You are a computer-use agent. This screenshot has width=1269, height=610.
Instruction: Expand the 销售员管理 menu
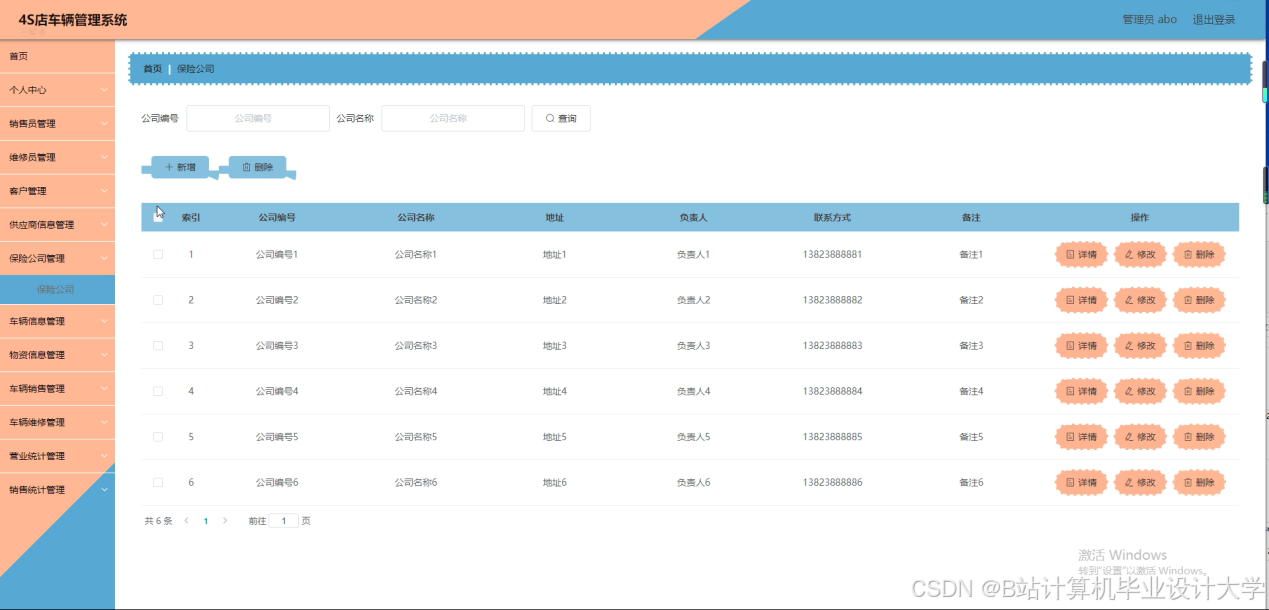57,124
